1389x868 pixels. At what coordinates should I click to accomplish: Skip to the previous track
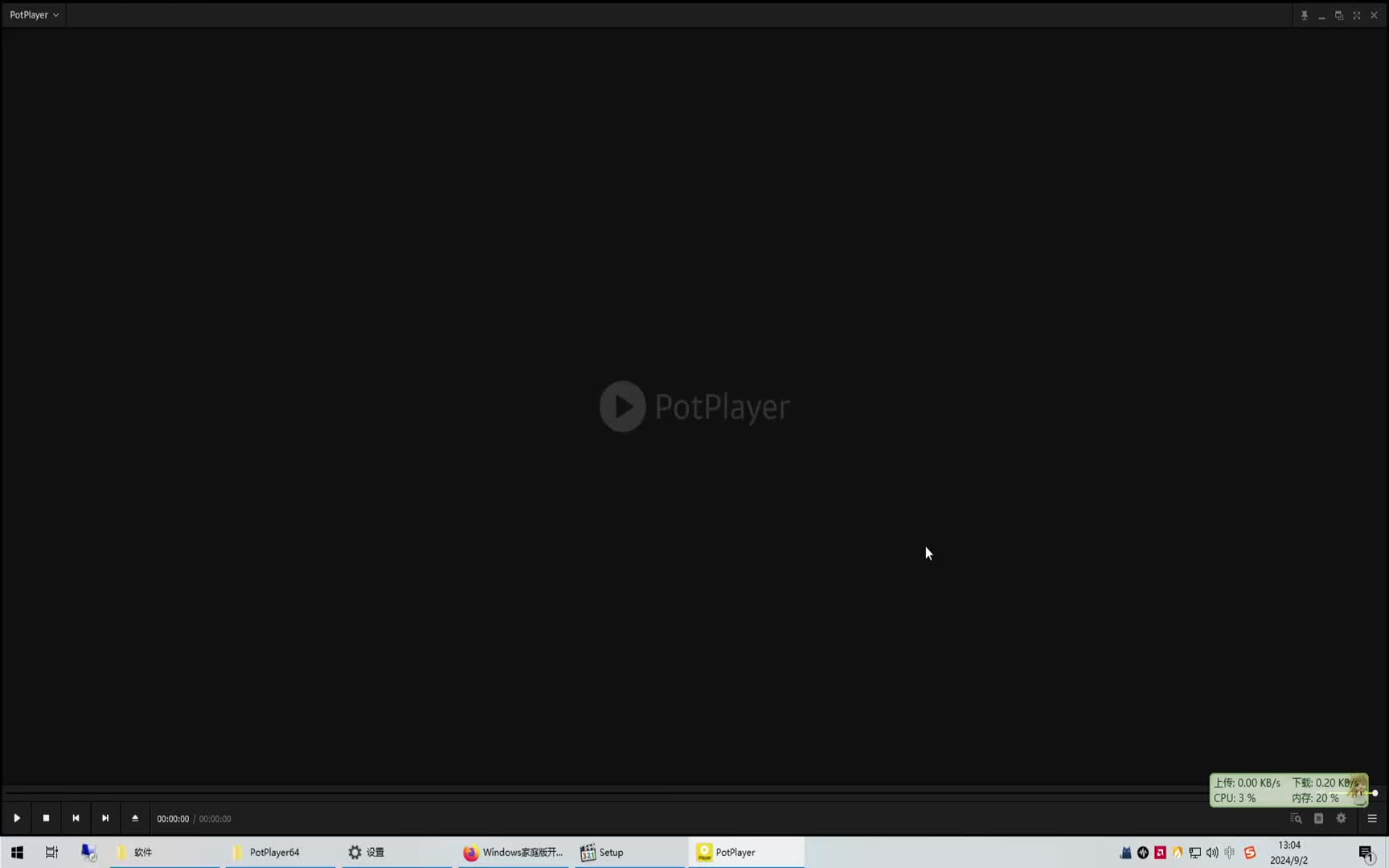click(76, 818)
